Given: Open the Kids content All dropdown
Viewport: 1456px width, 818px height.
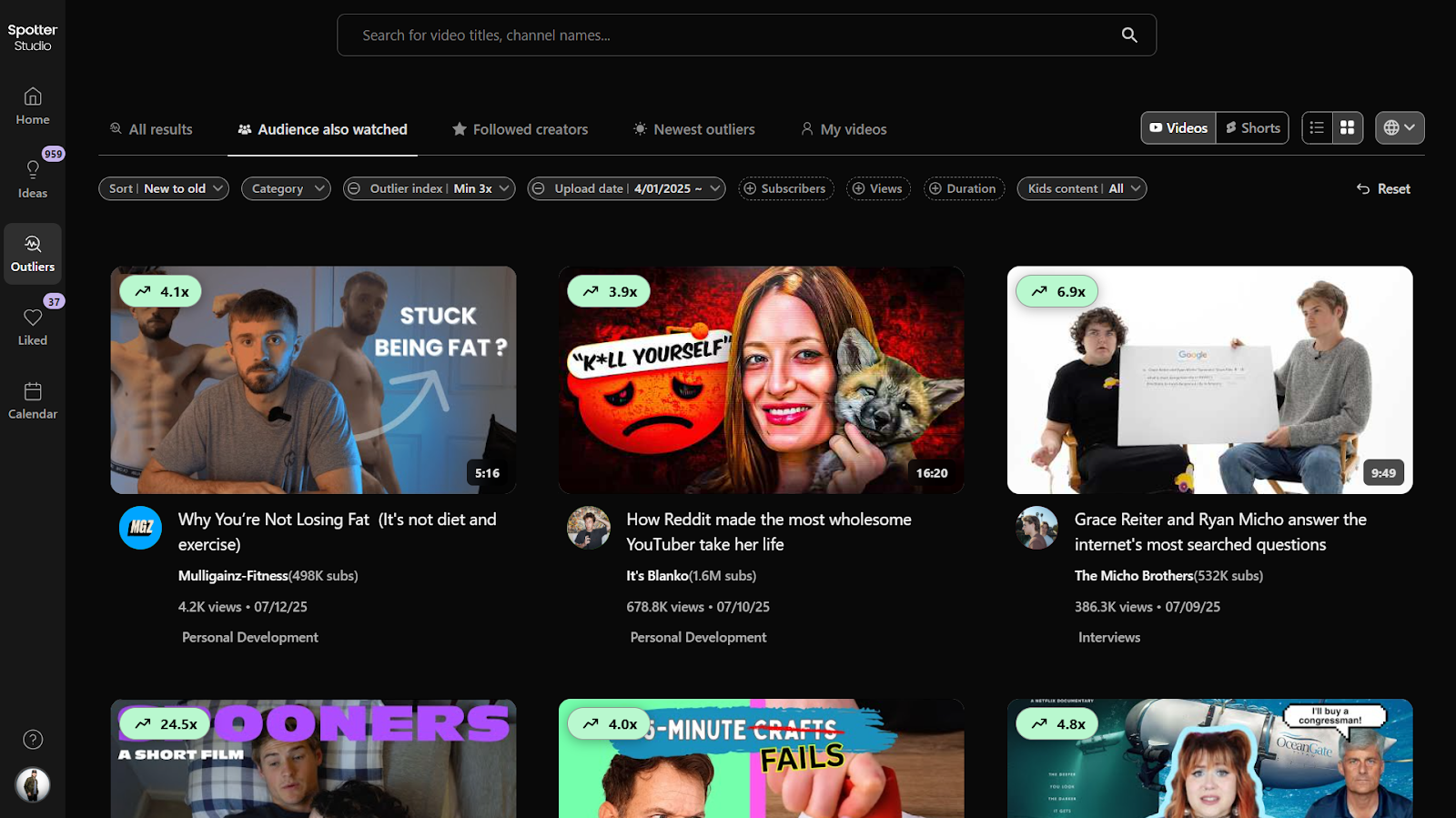Looking at the screenshot, I should pos(1082,188).
